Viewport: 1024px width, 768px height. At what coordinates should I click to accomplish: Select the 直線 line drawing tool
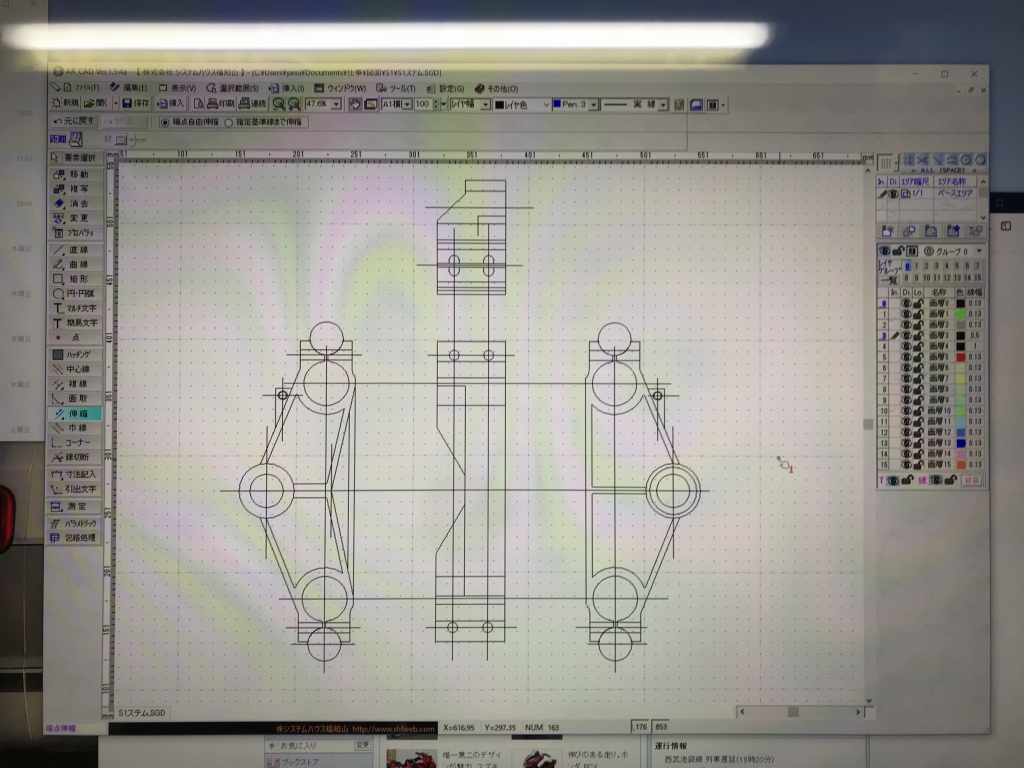(76, 250)
